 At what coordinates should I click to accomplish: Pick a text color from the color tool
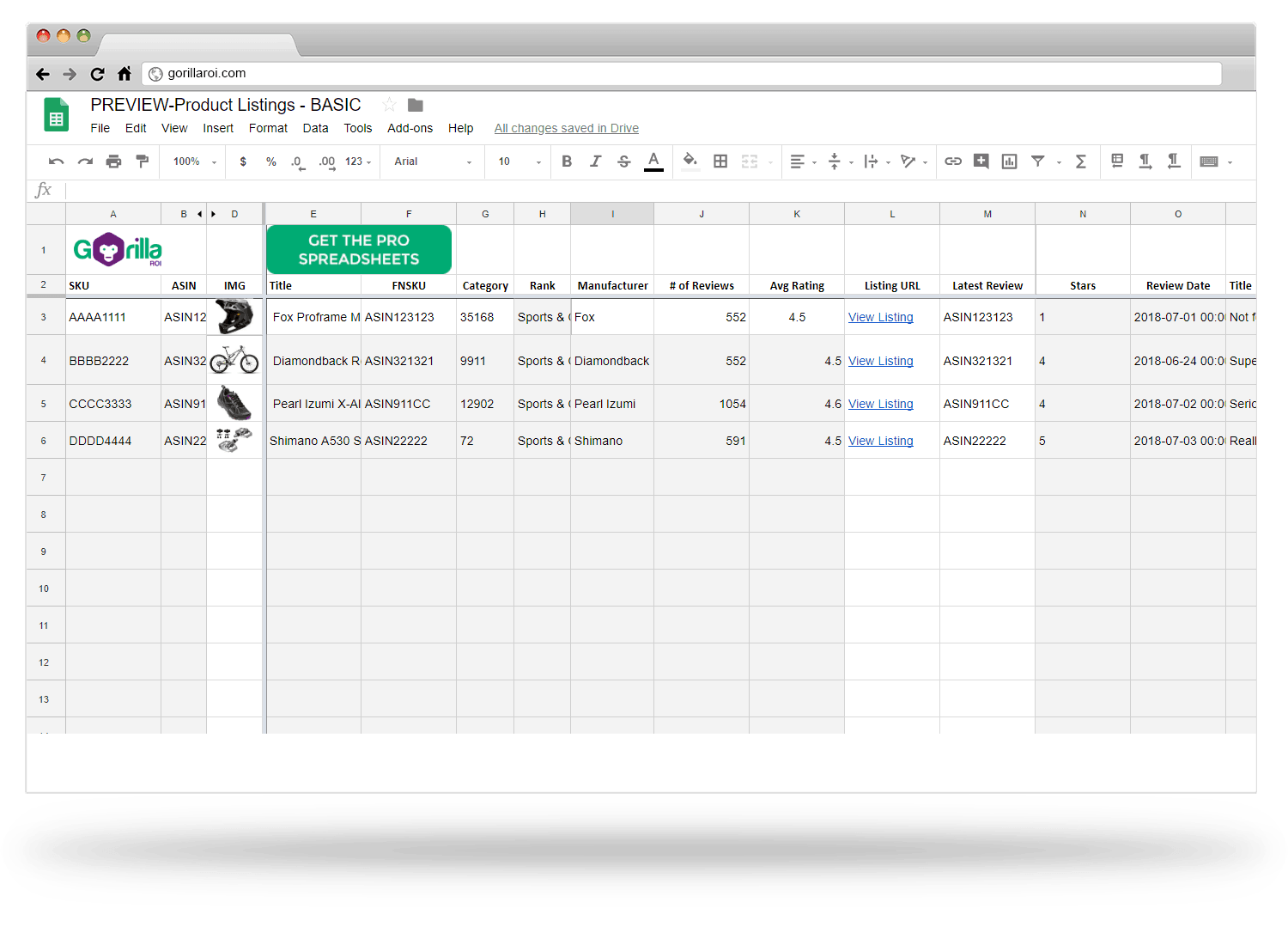click(x=653, y=162)
